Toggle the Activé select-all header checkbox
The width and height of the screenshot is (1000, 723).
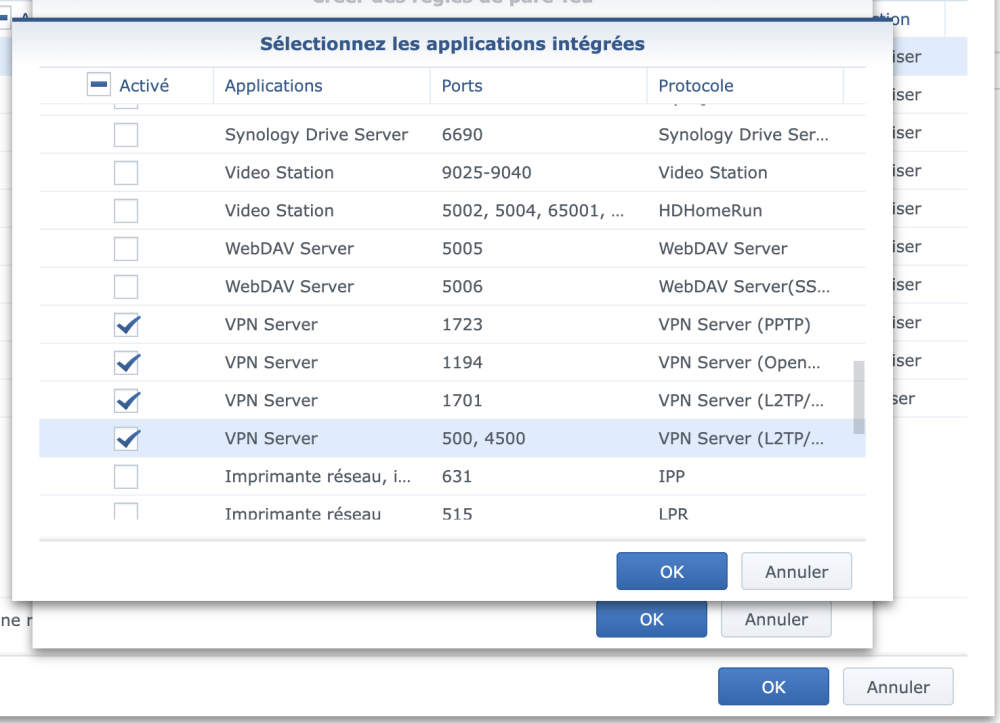(98, 86)
